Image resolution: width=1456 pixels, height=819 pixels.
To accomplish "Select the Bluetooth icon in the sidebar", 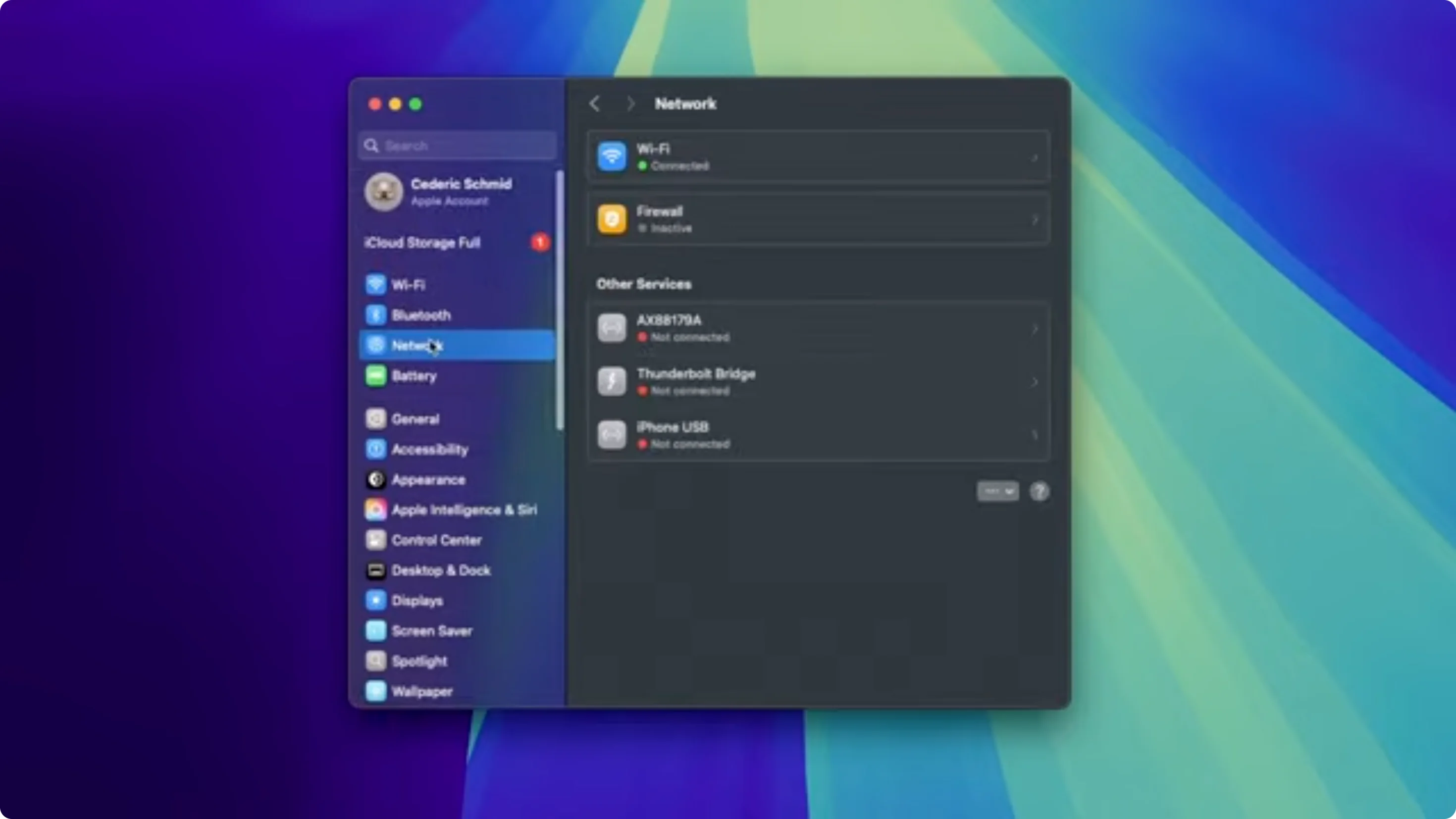I will tap(376, 315).
